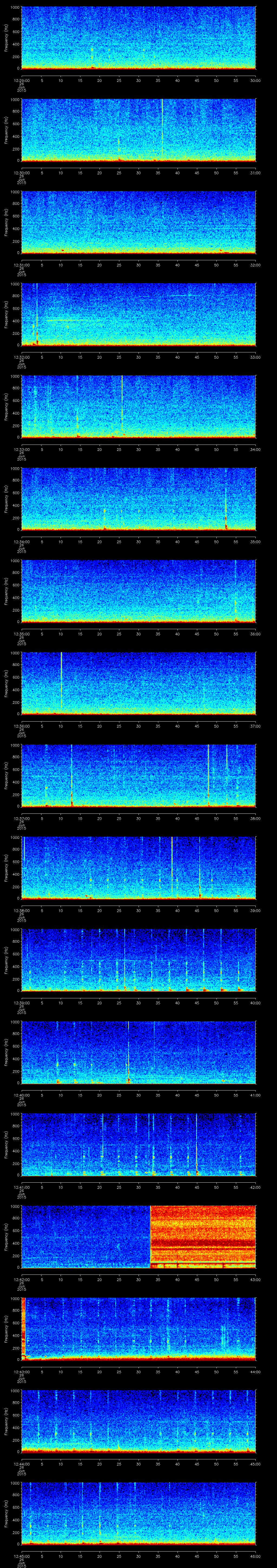This screenshot has width=277, height=1568.
Task: Click the 12:30:00 start time label
Action: tap(21, 173)
